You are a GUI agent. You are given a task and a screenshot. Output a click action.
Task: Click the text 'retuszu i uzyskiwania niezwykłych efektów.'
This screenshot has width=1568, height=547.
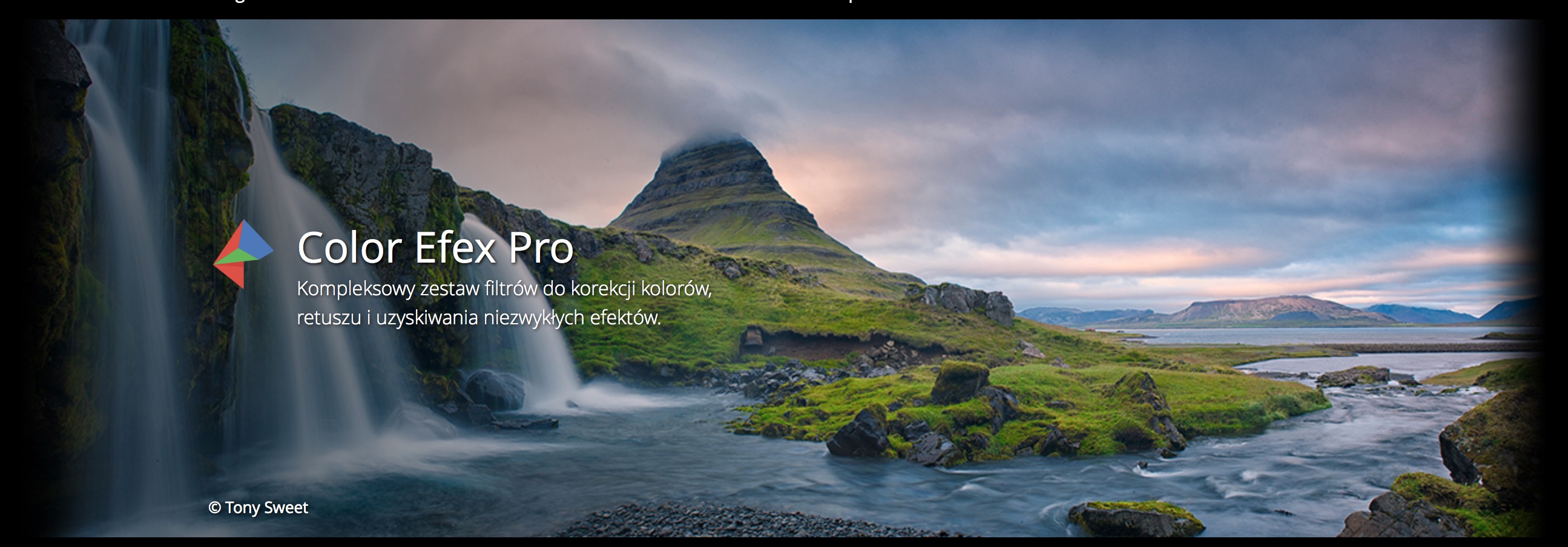478,318
